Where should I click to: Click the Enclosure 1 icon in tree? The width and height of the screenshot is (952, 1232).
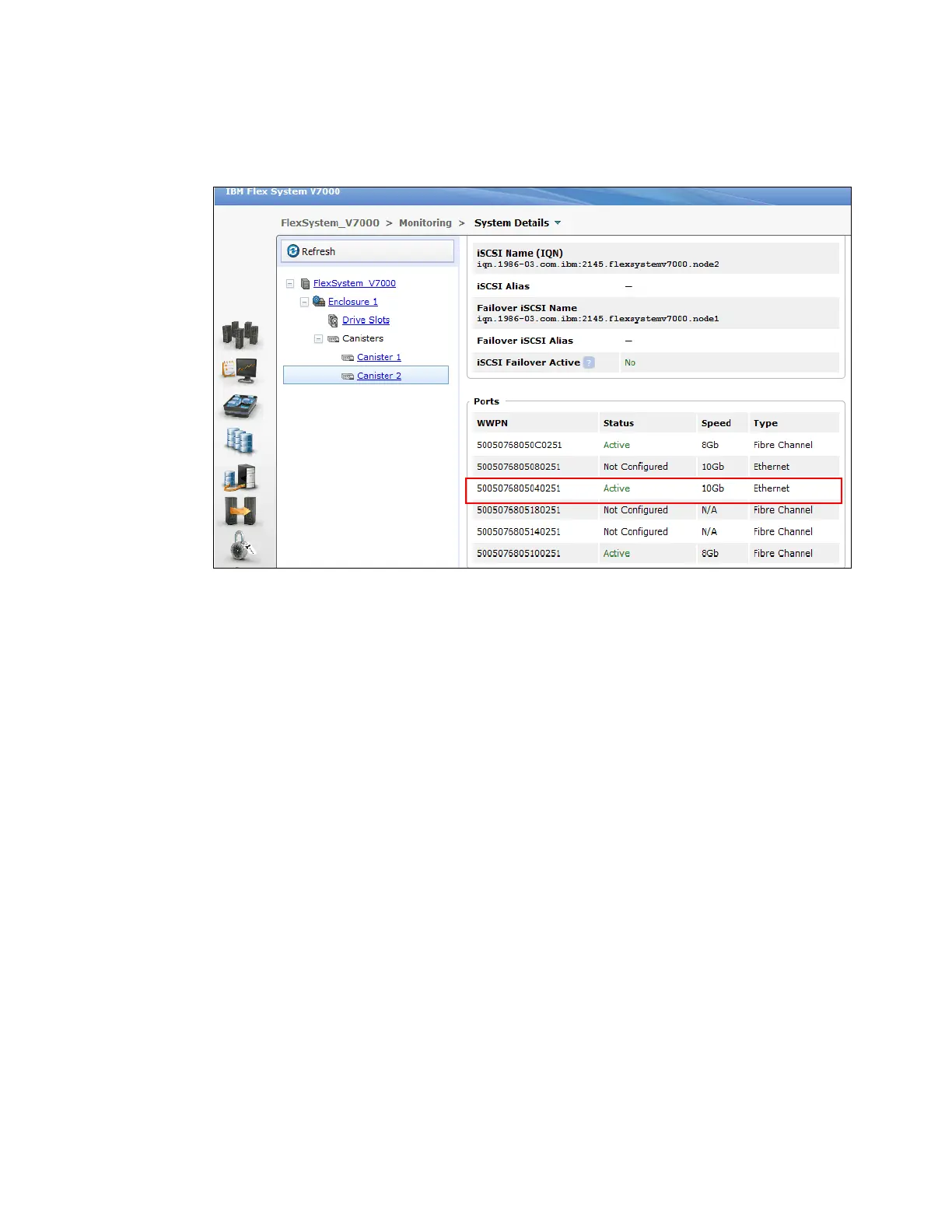319,302
